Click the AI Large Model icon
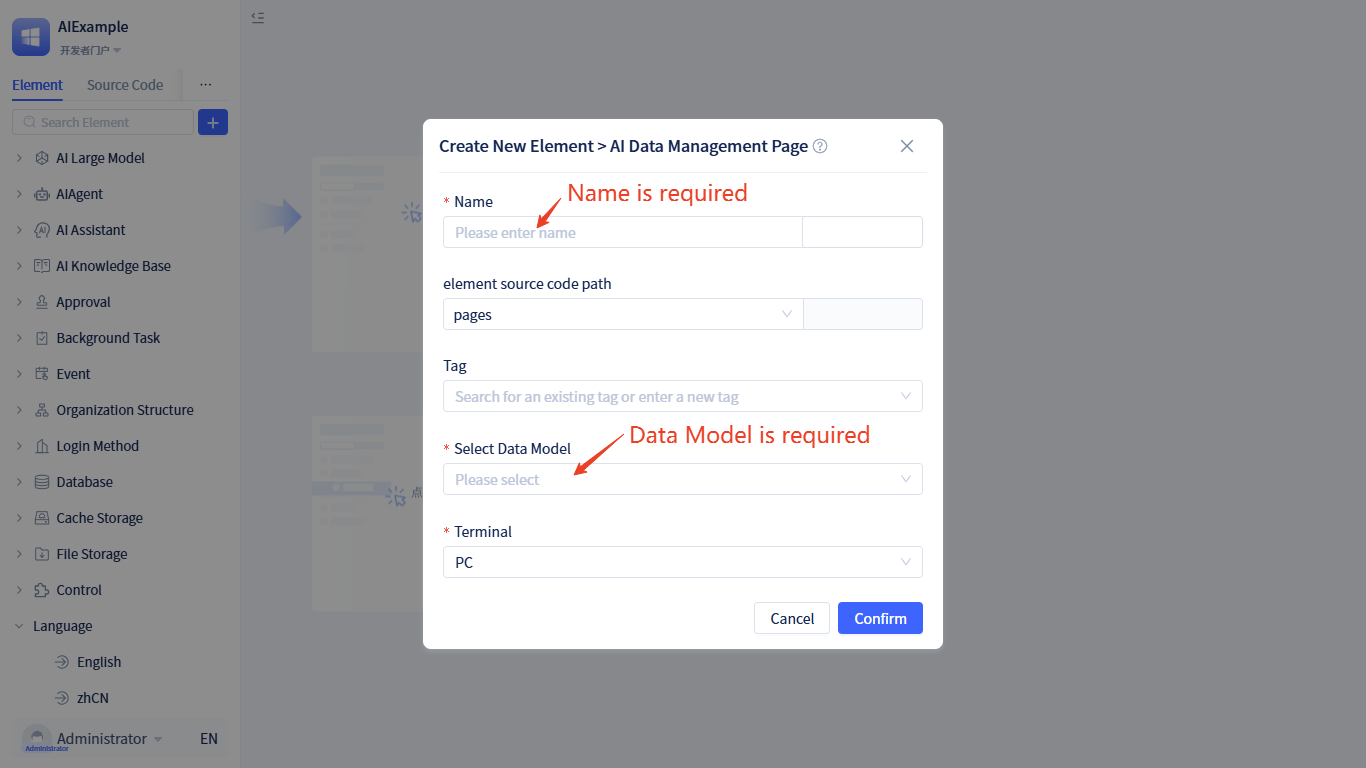 pos(42,158)
